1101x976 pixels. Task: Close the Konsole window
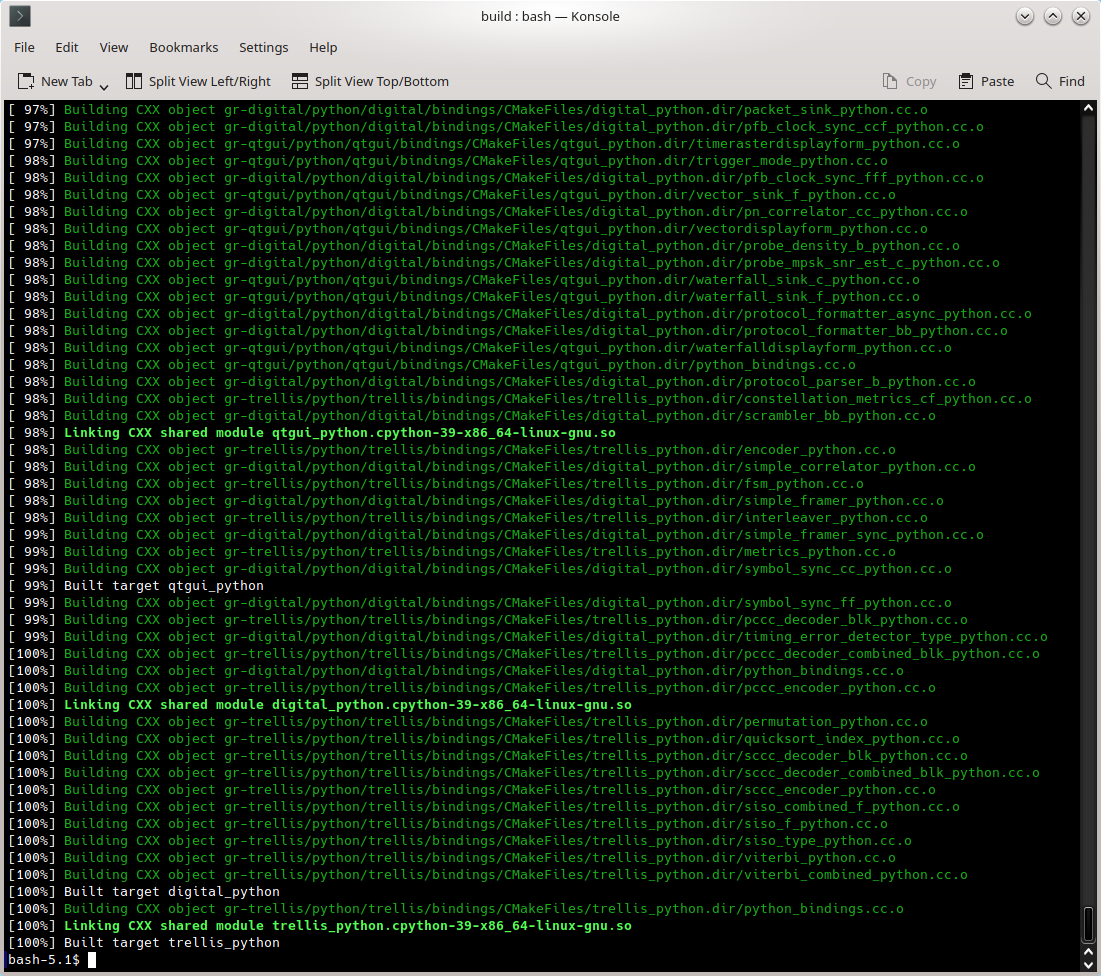click(1081, 17)
